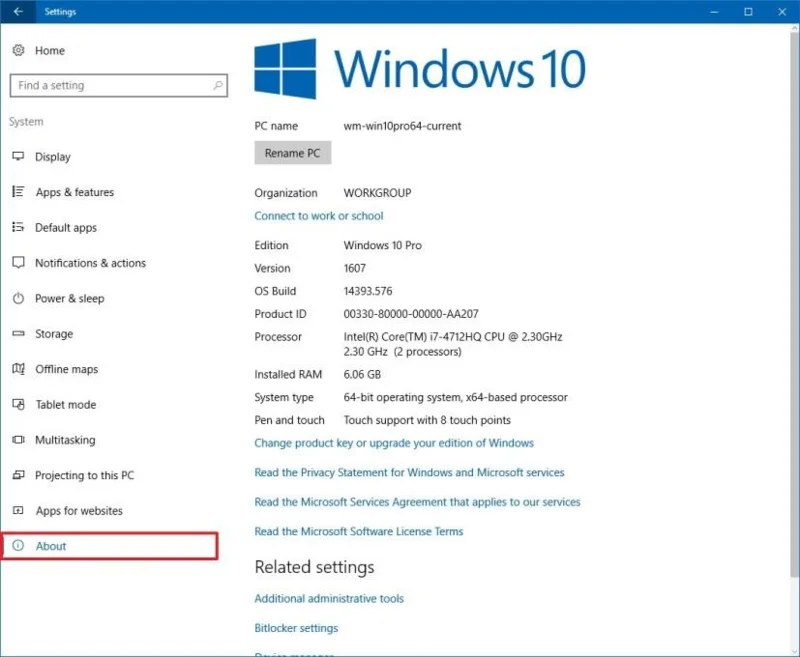Open Offline maps settings
The width and height of the screenshot is (800, 657).
(x=66, y=369)
